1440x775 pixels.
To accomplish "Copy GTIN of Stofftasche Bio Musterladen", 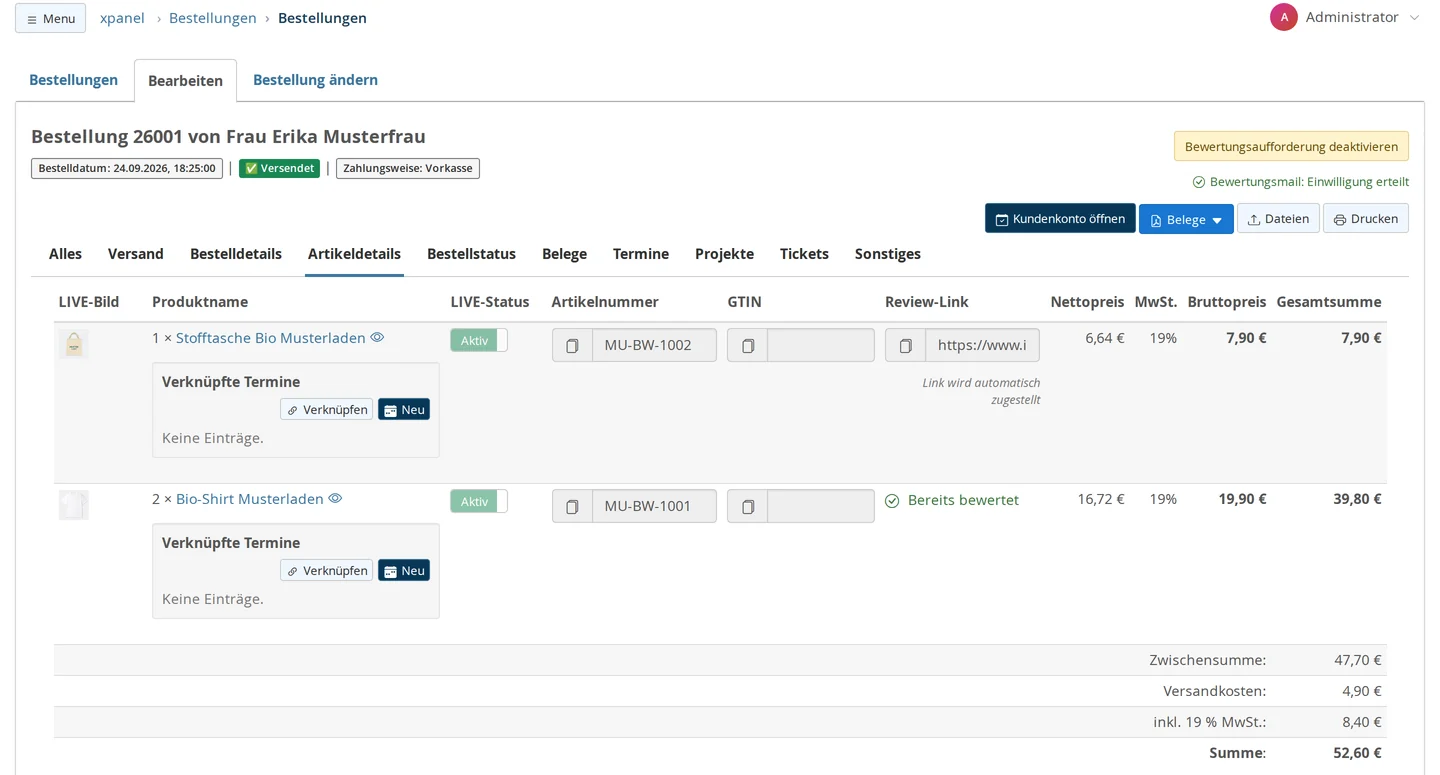I will (x=748, y=345).
